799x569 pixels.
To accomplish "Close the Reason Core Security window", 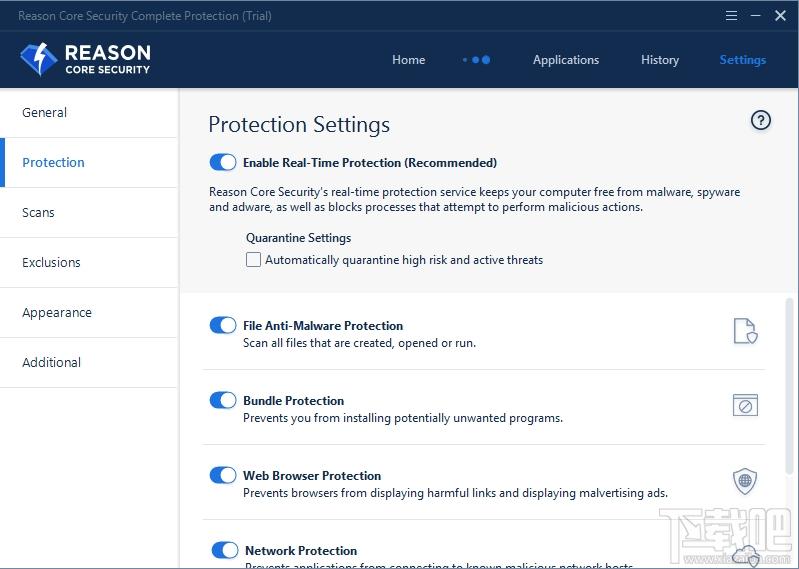I will [x=780, y=16].
